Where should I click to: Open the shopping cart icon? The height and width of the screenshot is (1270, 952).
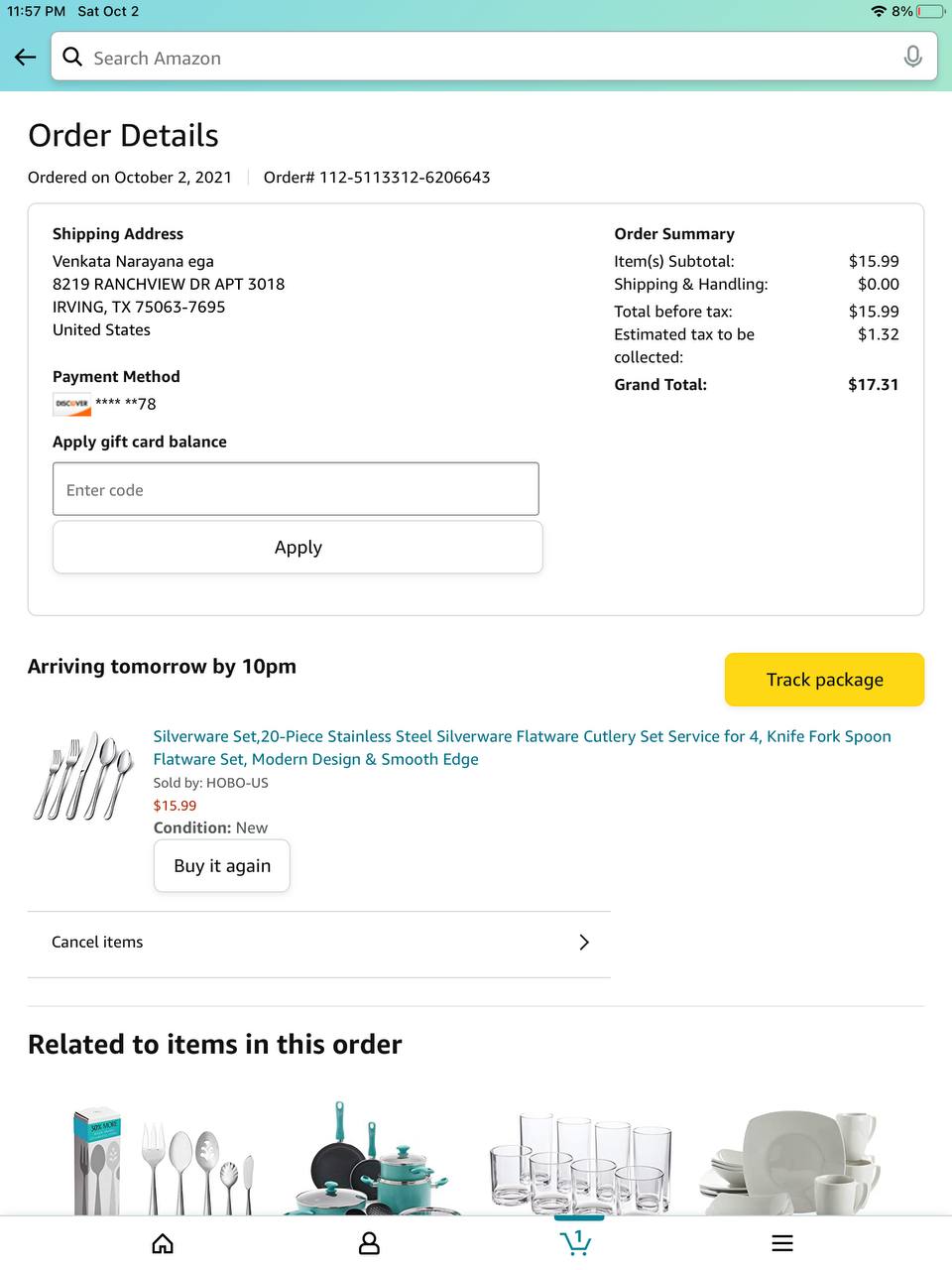pyautogui.click(x=575, y=1241)
